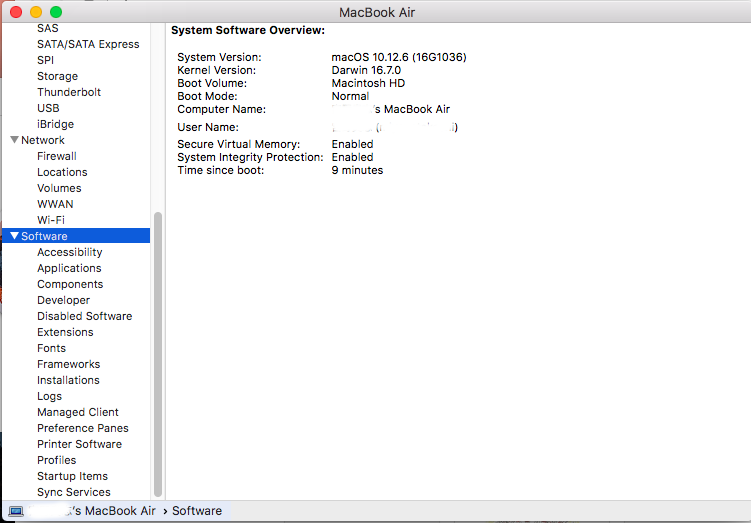Open Startup Items entry

pos(72,476)
